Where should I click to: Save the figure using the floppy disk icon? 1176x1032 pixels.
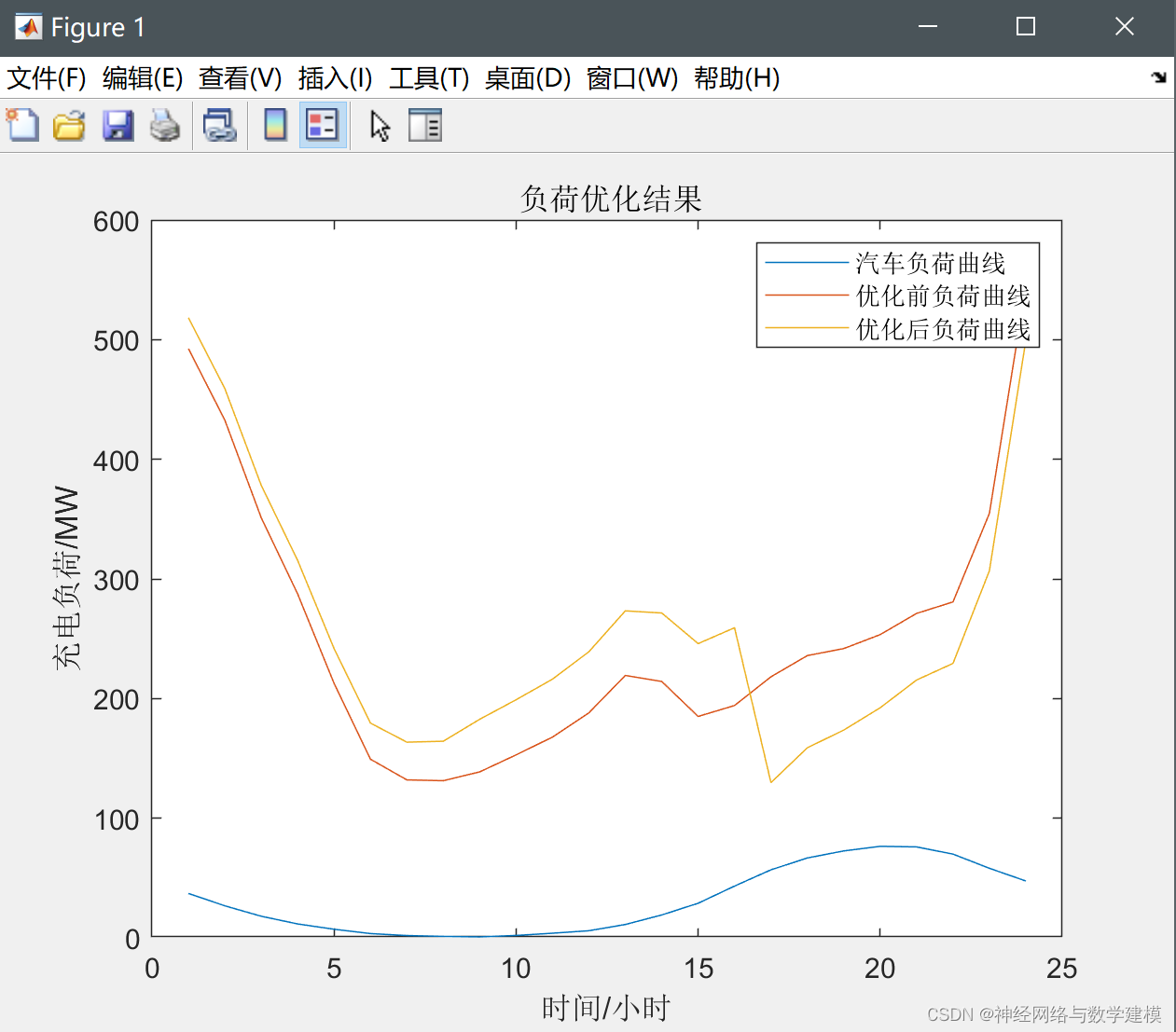click(118, 125)
